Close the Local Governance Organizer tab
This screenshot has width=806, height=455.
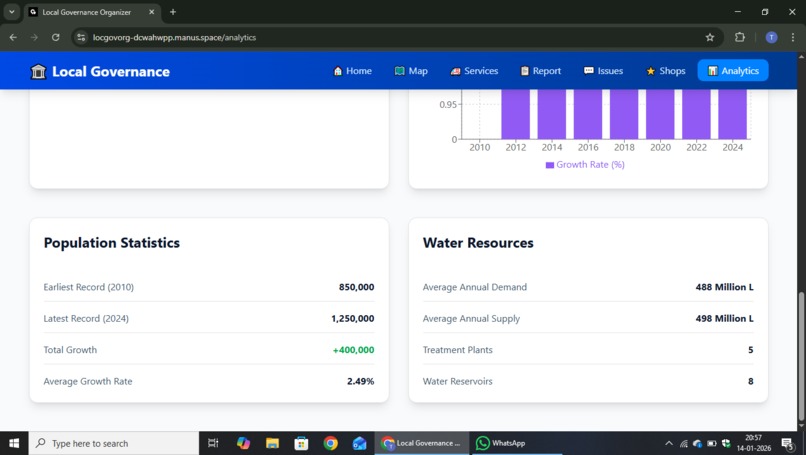click(152, 12)
